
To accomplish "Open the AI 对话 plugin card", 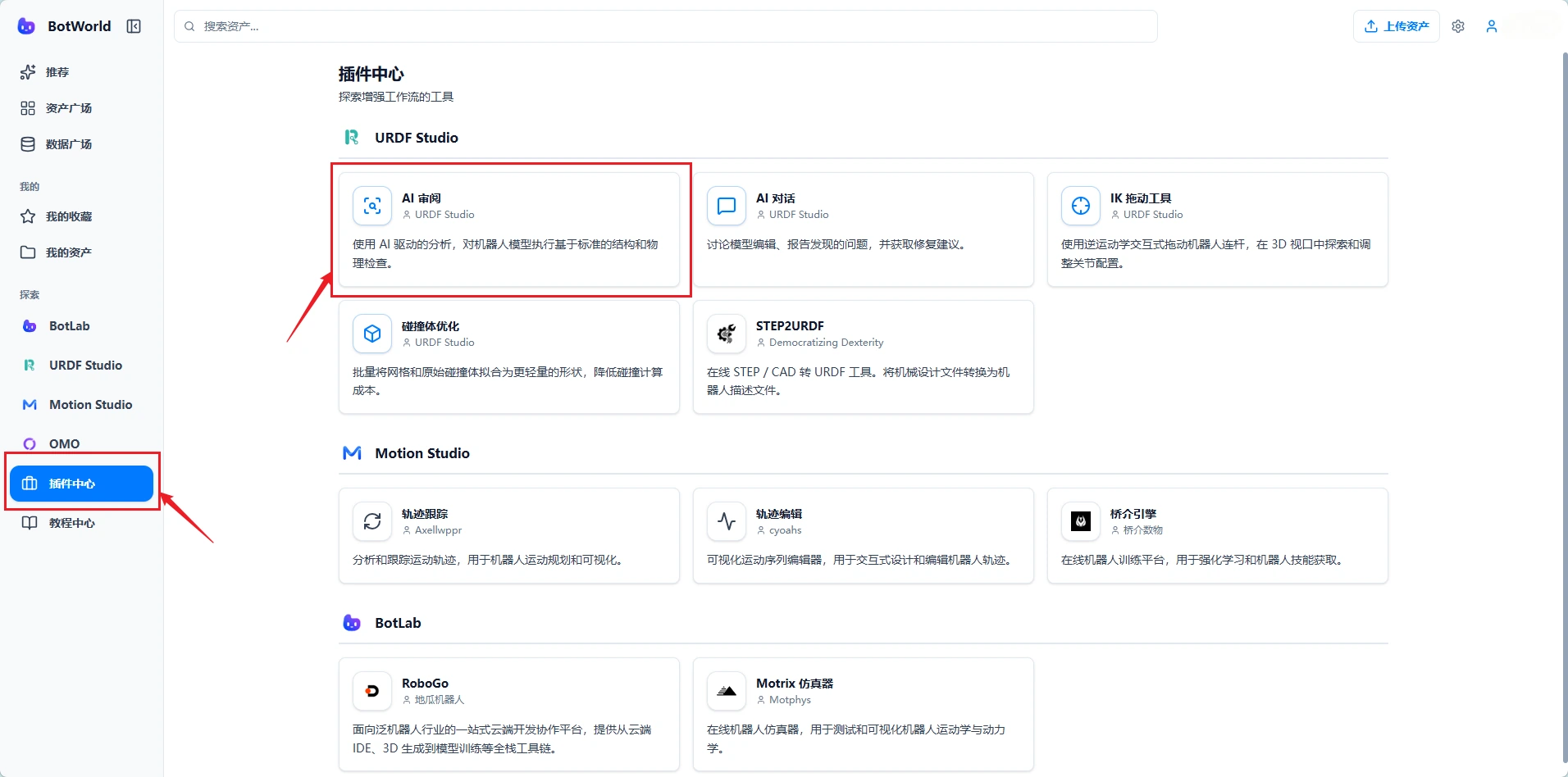I will [x=864, y=229].
